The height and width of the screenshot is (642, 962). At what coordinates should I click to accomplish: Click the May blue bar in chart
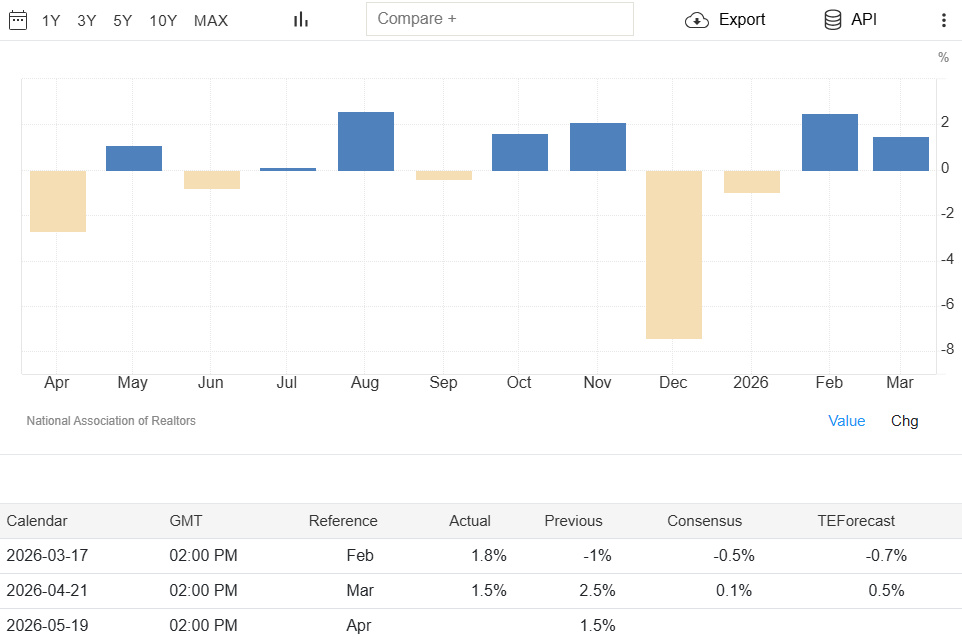(134, 158)
